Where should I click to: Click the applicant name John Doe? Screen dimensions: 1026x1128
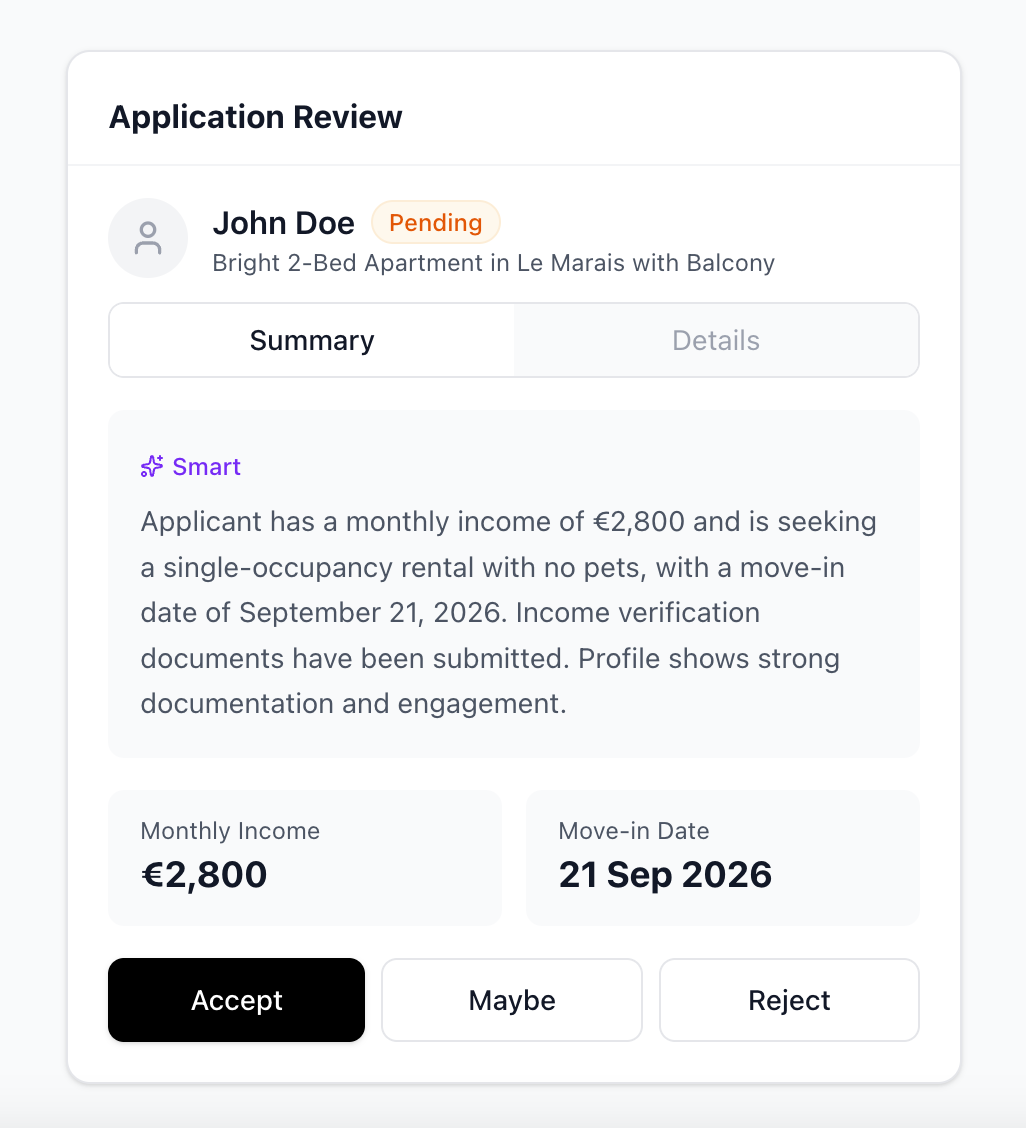point(283,223)
